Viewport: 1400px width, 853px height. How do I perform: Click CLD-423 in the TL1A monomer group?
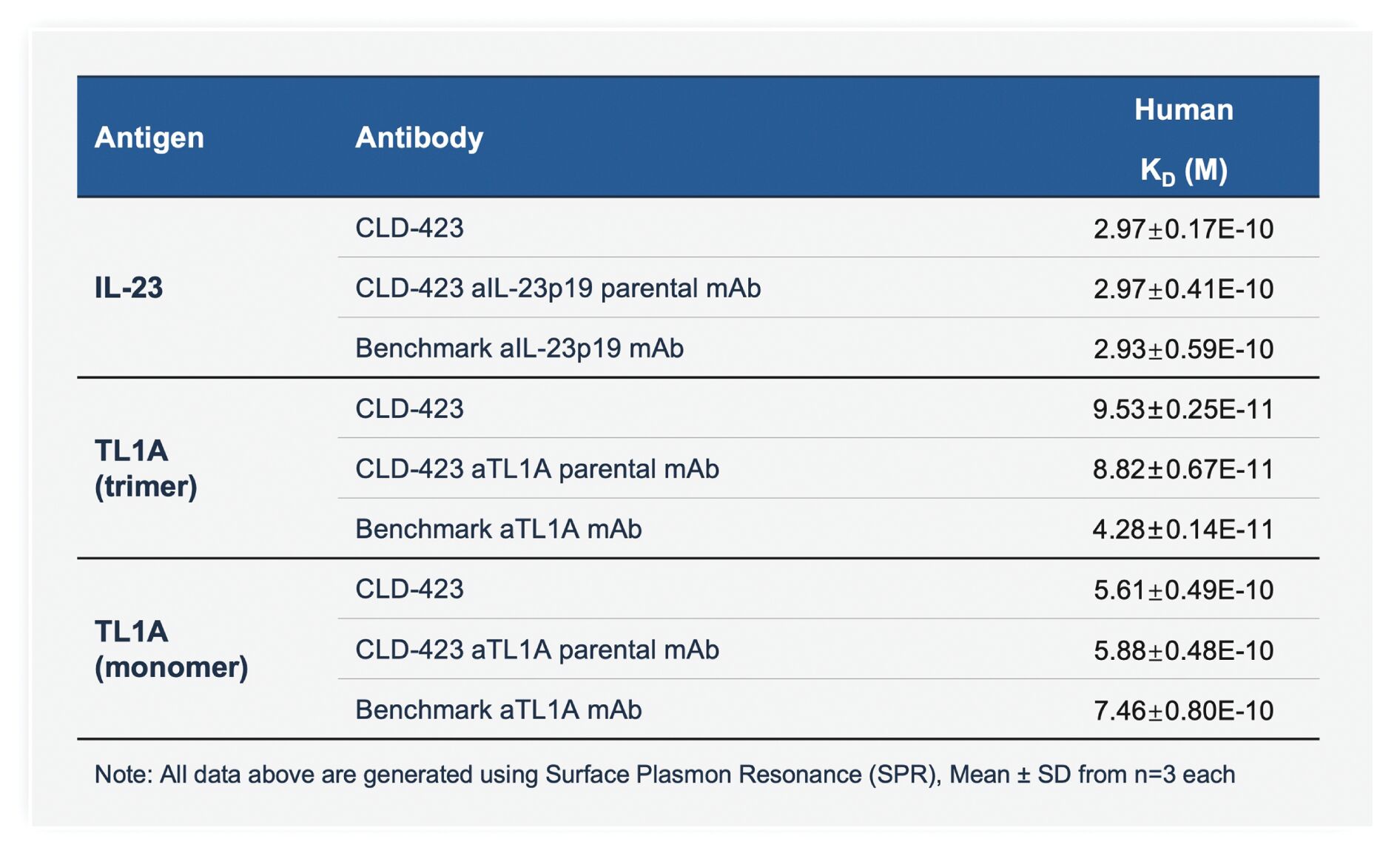coord(409,589)
